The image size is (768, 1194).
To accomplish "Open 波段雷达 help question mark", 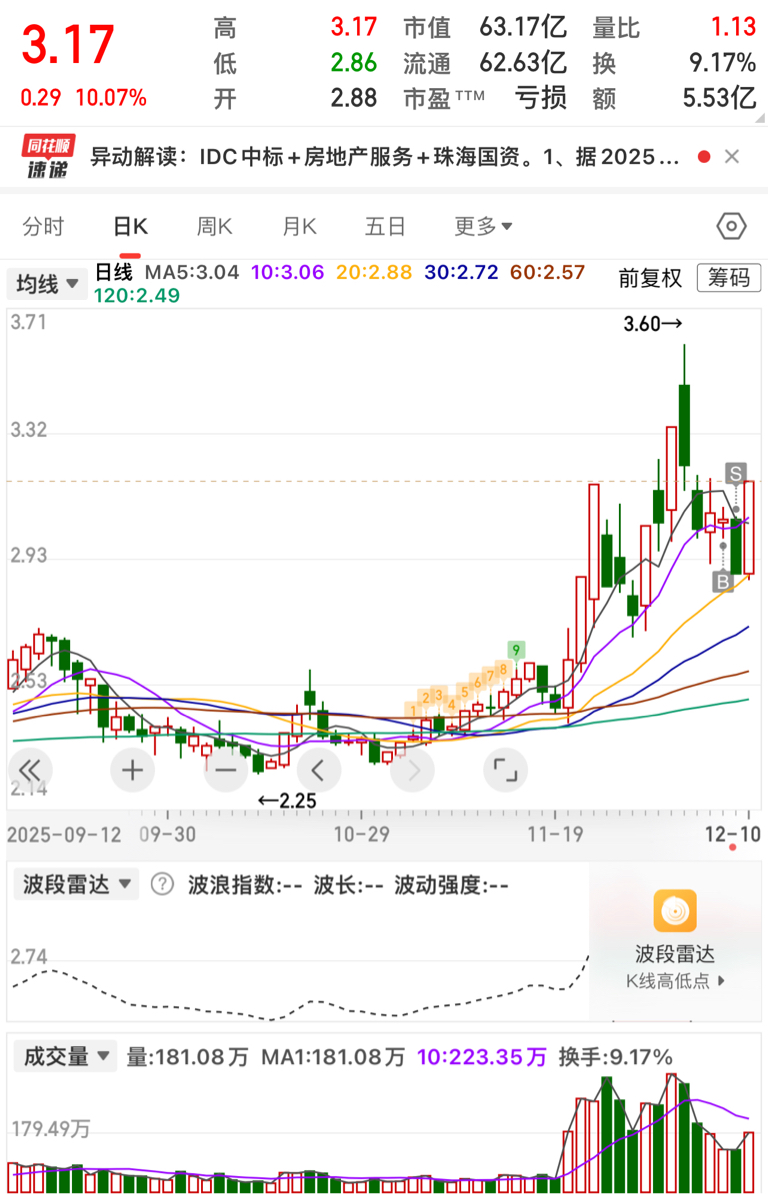I will tap(161, 885).
